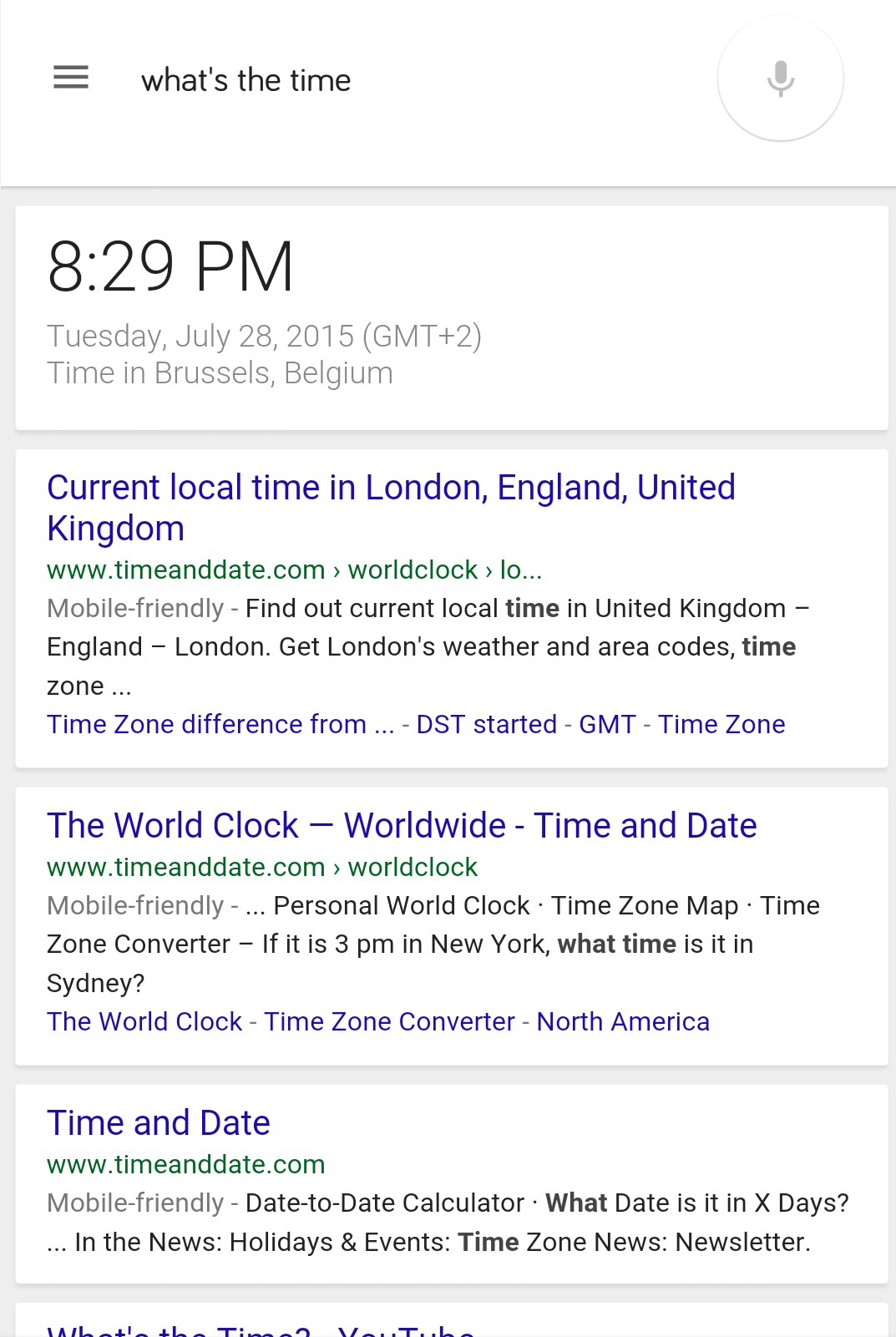
Task: Open the North America sitelink
Action: click(x=623, y=1021)
